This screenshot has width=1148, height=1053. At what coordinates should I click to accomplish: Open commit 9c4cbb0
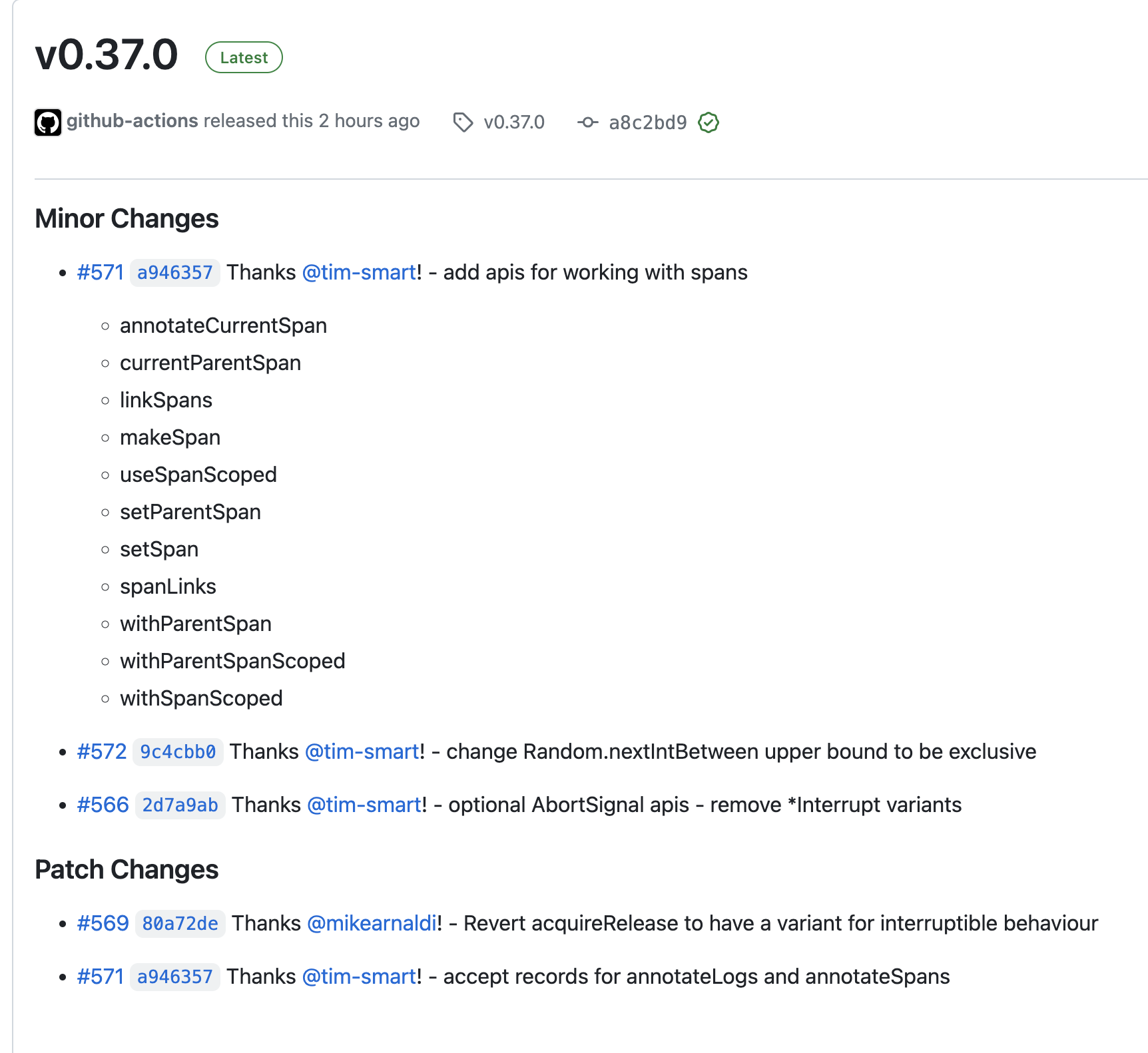178,752
